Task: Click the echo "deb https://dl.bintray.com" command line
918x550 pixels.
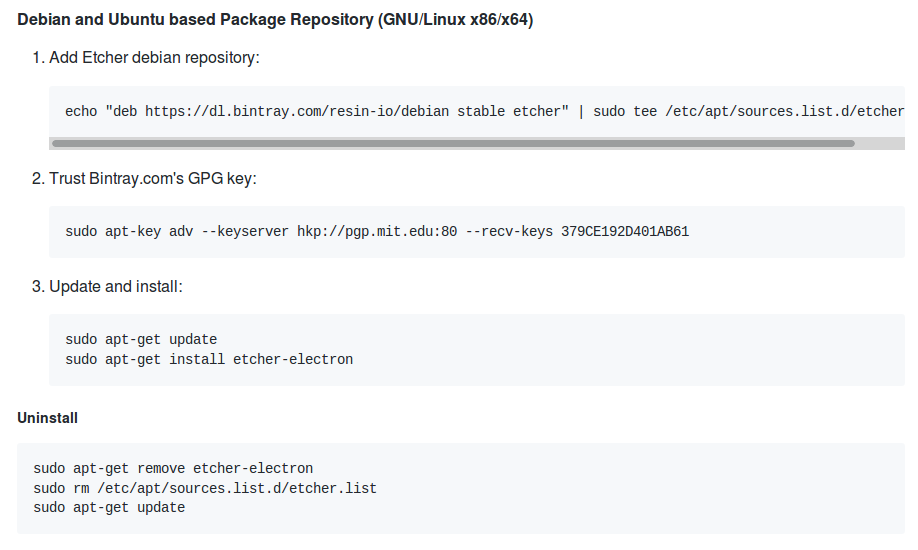Action: point(485,111)
